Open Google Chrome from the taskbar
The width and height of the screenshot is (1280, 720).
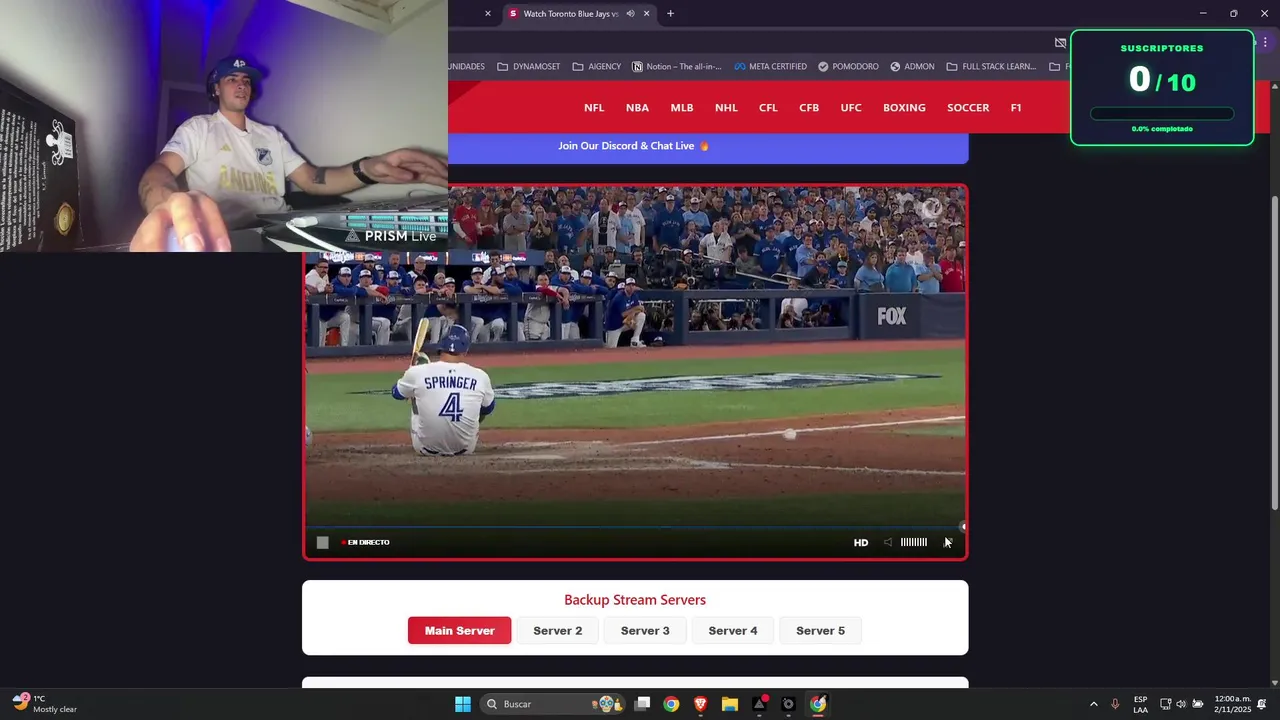click(671, 704)
